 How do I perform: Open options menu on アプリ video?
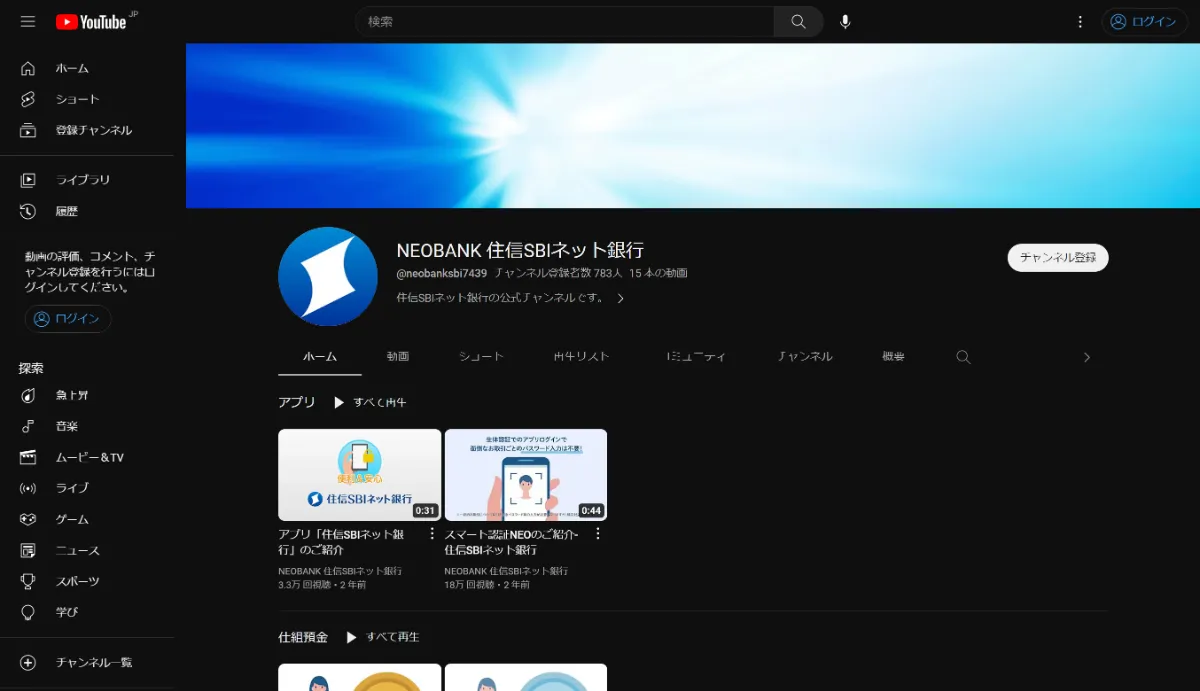coord(431,533)
